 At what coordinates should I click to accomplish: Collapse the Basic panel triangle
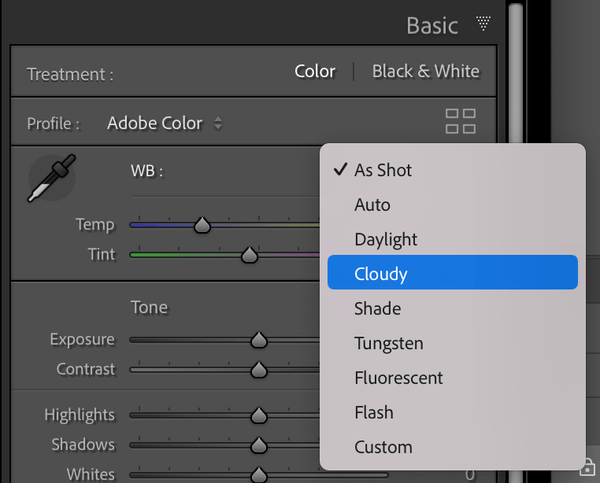[483, 23]
